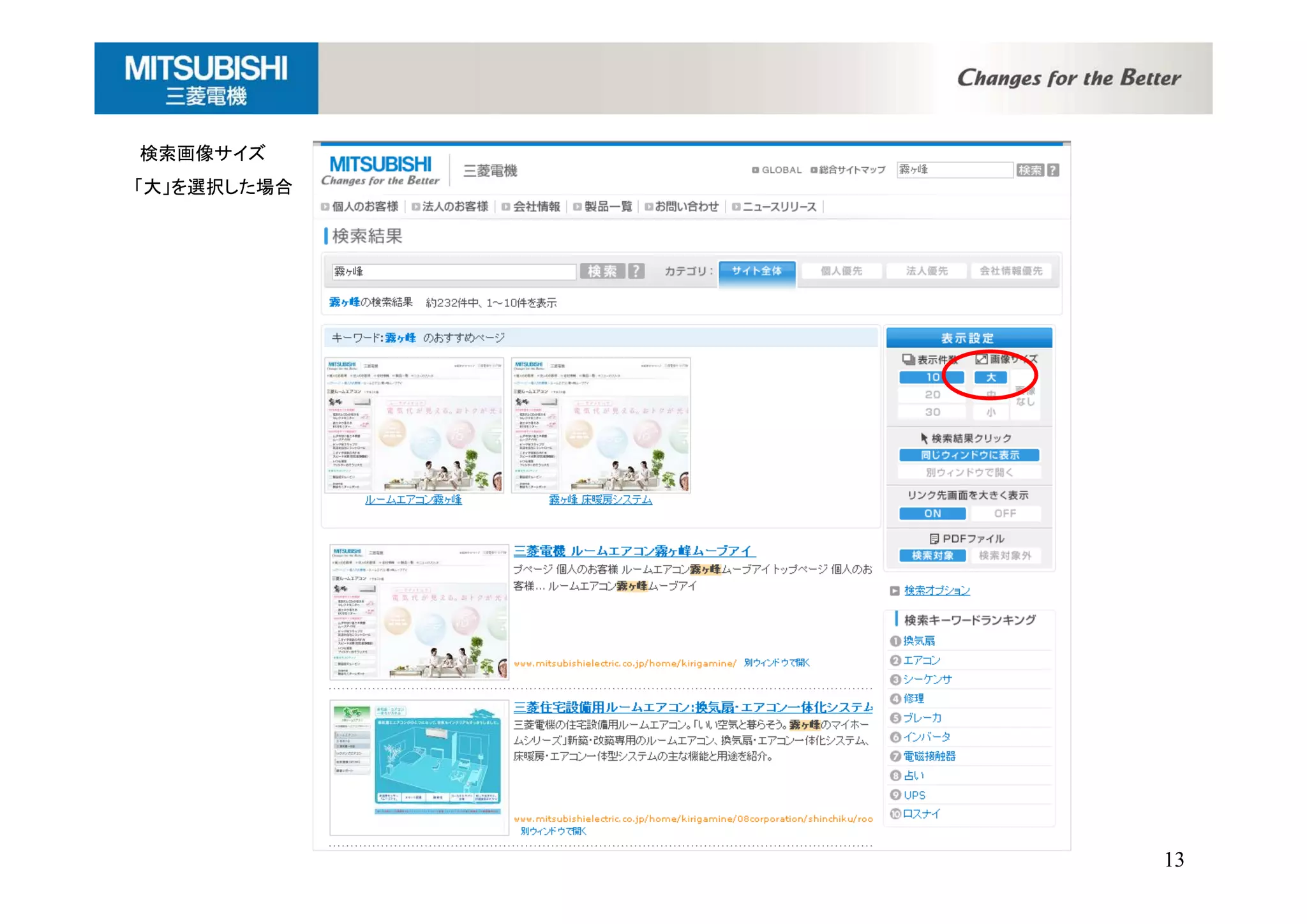Click ranking keyword 換気扇

[x=919, y=641]
